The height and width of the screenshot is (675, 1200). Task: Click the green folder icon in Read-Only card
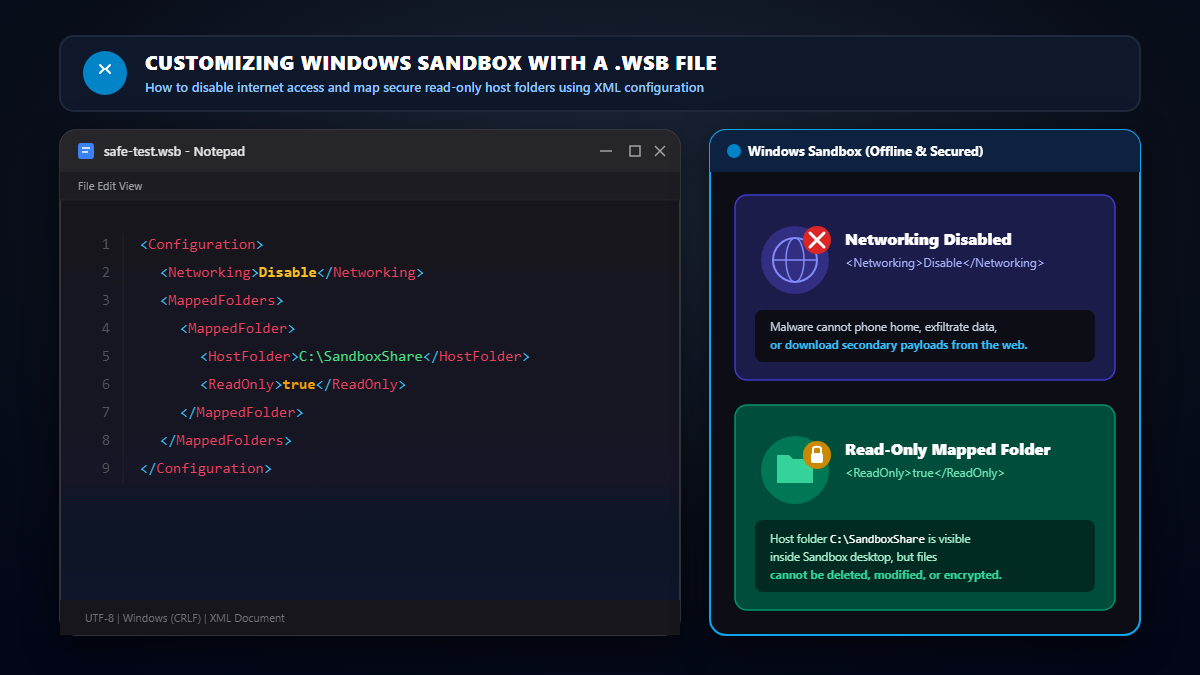(x=795, y=470)
